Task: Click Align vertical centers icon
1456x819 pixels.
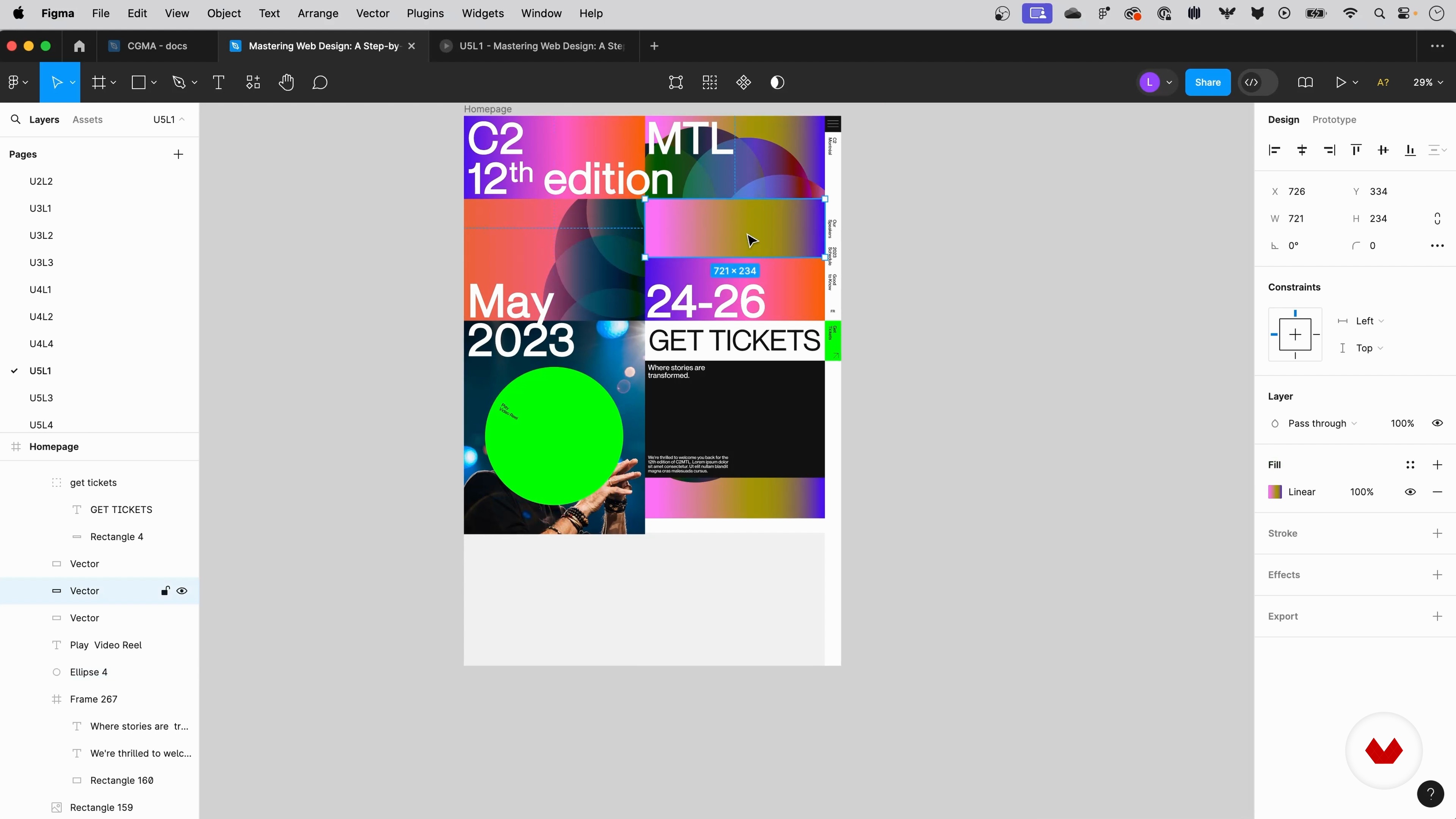Action: pyautogui.click(x=1383, y=150)
